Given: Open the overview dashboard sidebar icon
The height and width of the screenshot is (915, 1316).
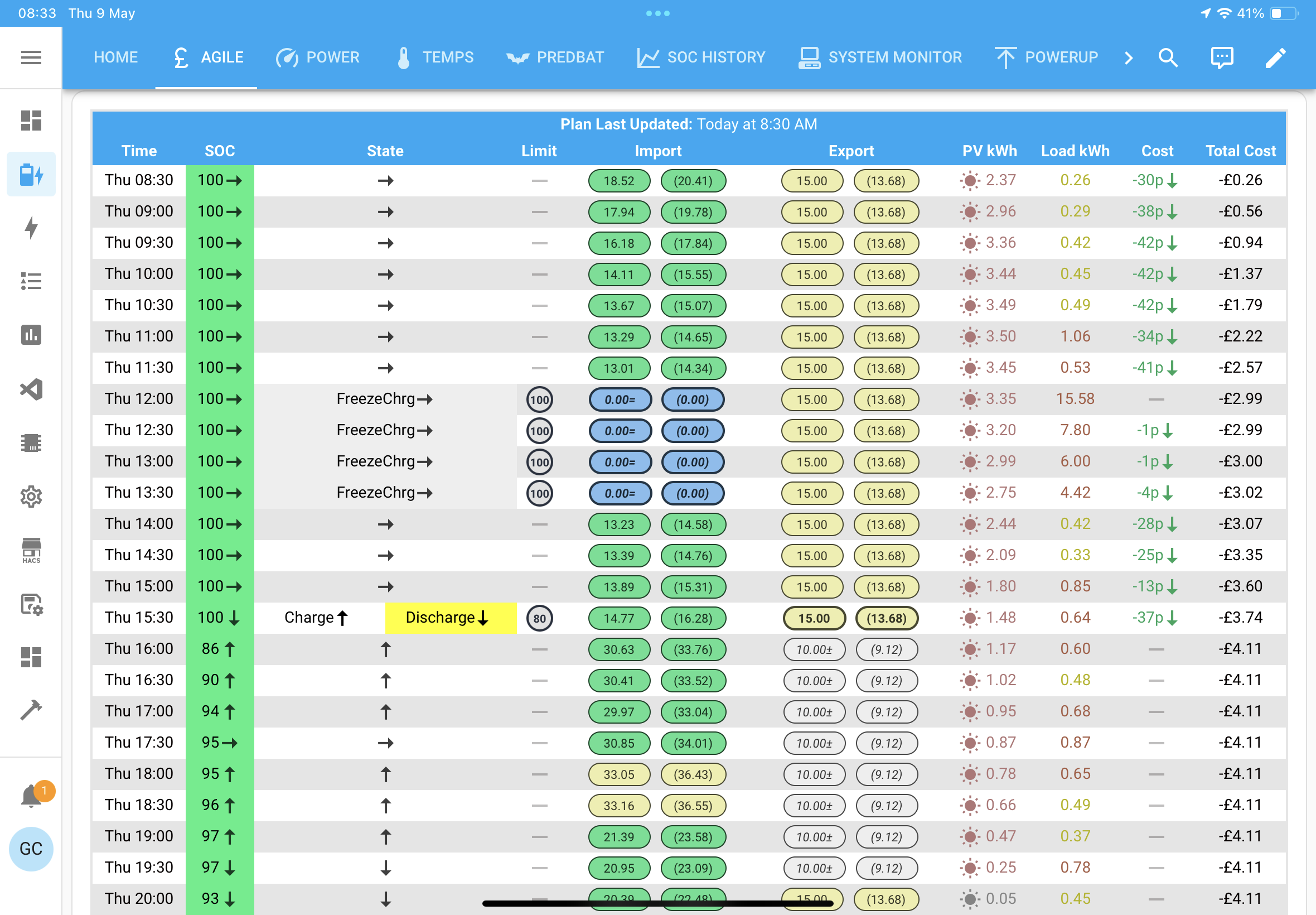Looking at the screenshot, I should [x=31, y=121].
